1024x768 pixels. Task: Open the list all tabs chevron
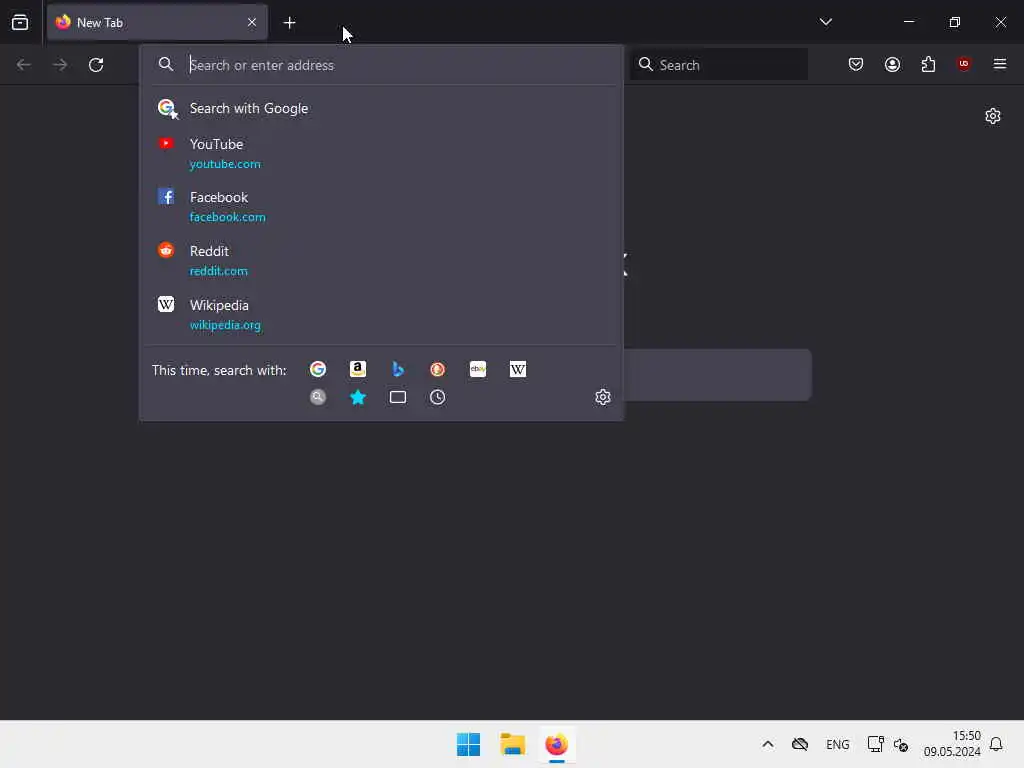point(825,22)
